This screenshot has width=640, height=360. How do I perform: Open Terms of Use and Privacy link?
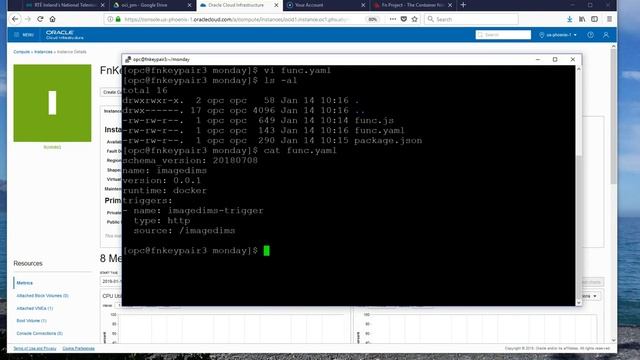[x=35, y=349]
